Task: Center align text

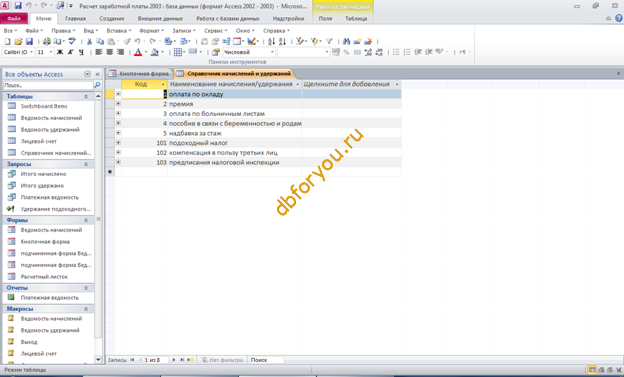Action: pos(109,52)
